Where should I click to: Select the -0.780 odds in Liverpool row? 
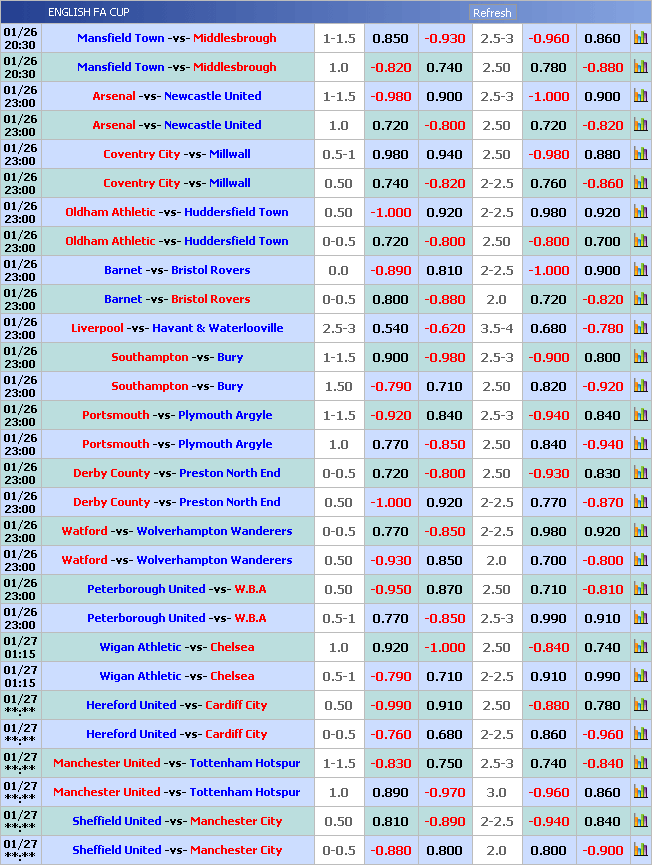point(602,328)
